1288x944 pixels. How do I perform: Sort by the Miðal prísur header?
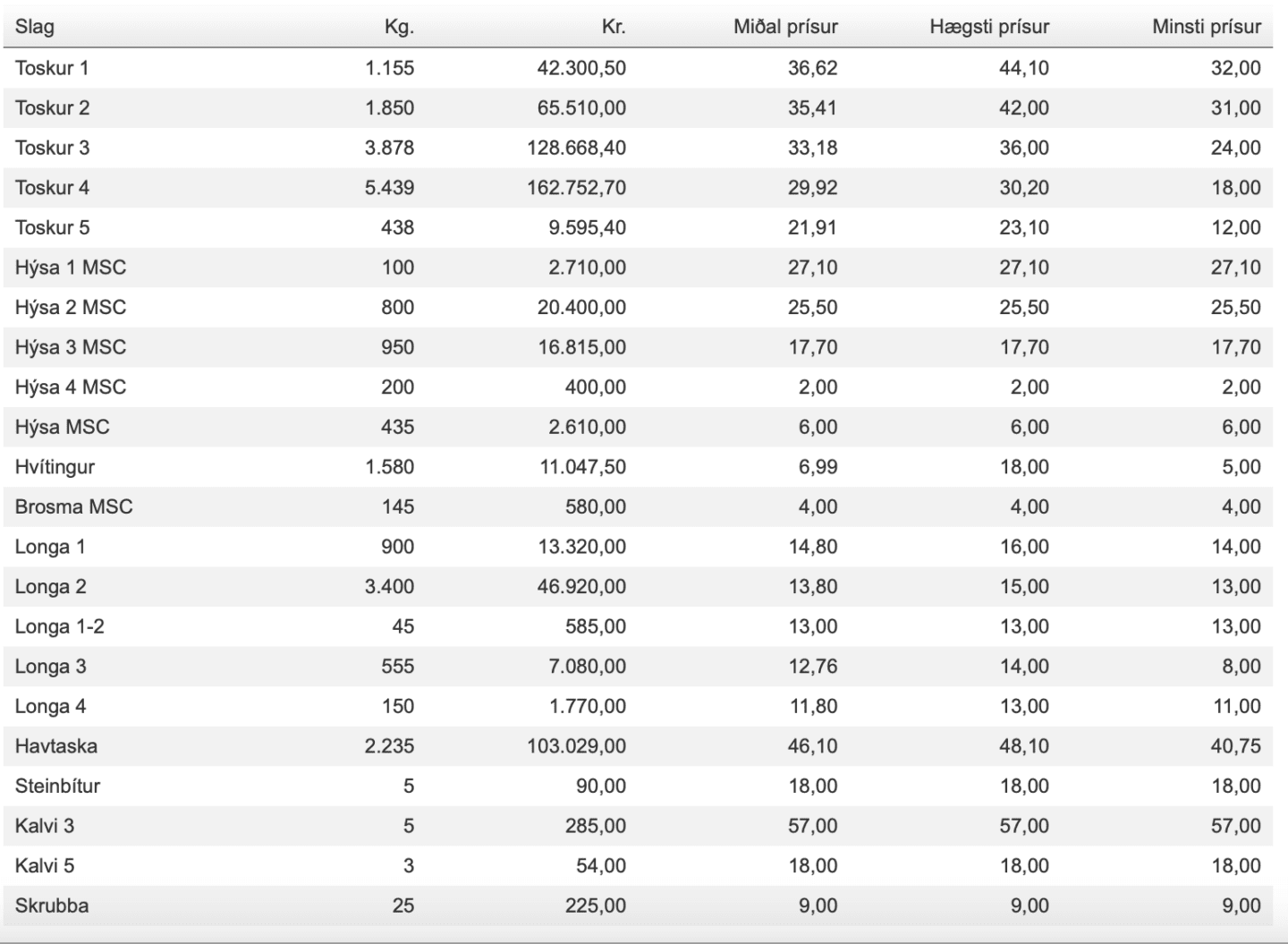[785, 27]
